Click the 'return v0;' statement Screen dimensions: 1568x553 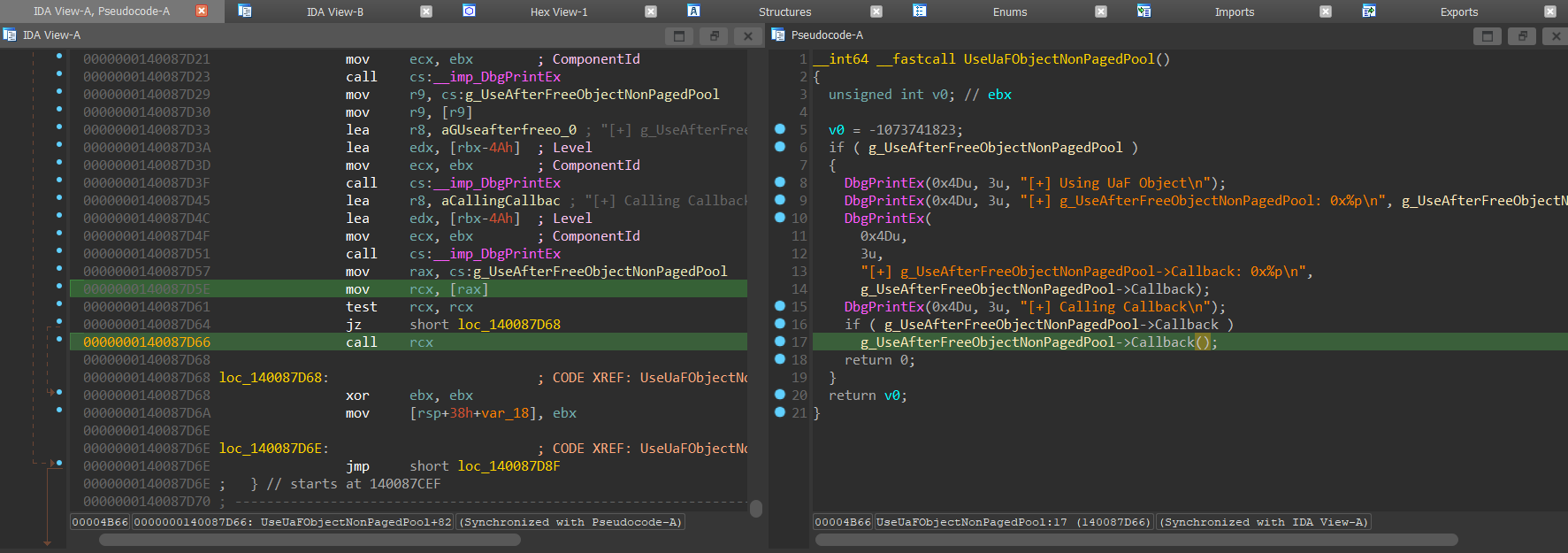point(868,396)
